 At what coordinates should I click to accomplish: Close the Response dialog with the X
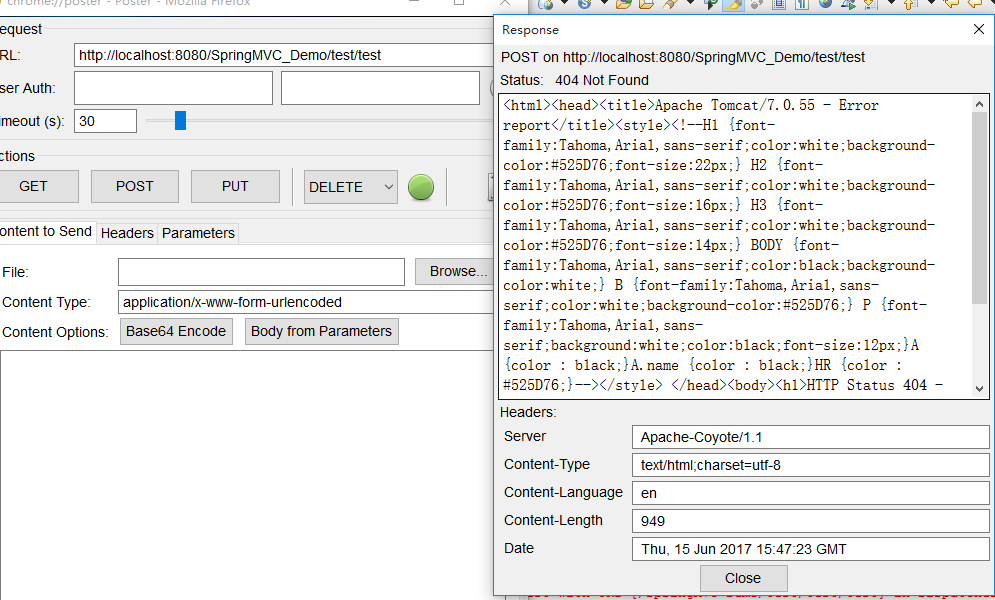(978, 30)
